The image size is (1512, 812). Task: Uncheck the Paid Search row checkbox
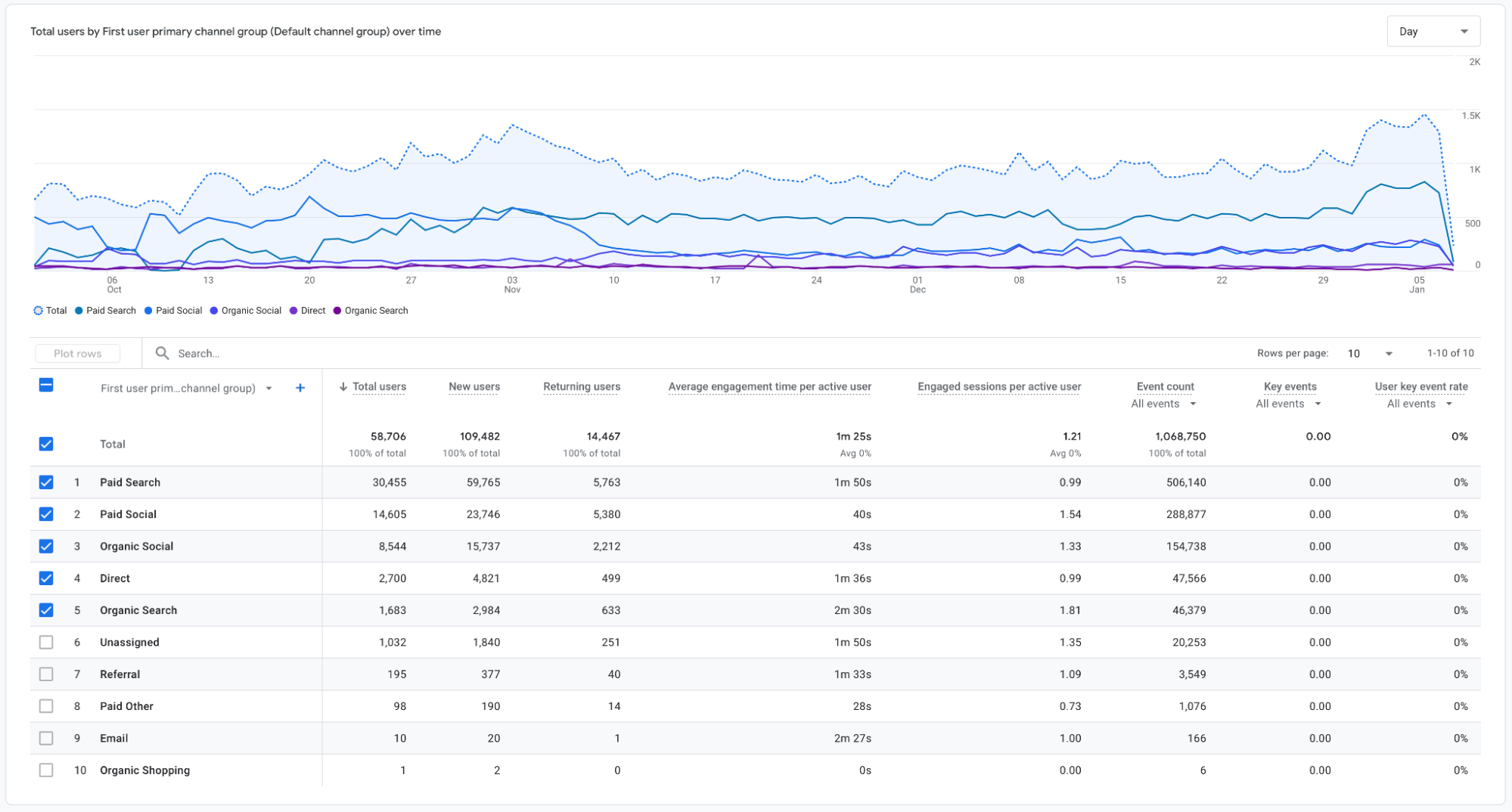pyautogui.click(x=46, y=482)
